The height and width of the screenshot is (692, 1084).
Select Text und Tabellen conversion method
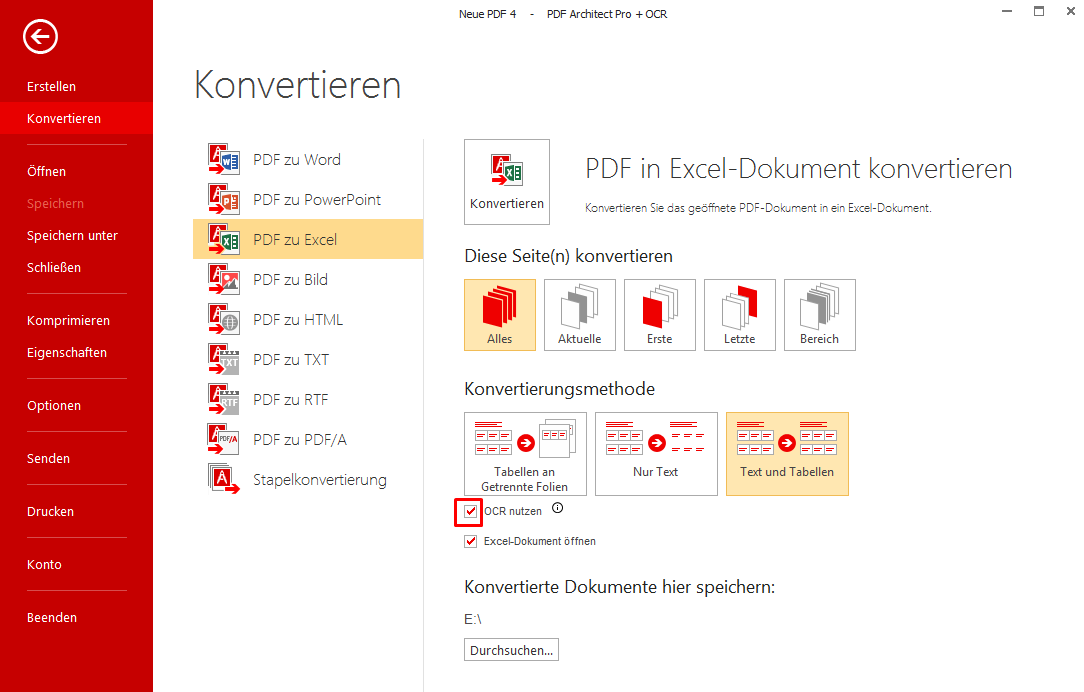coord(787,453)
